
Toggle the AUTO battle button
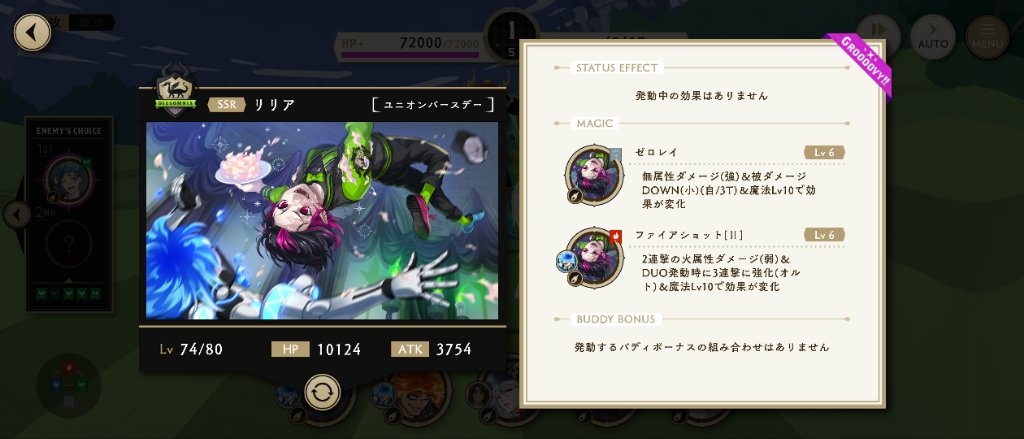(933, 37)
